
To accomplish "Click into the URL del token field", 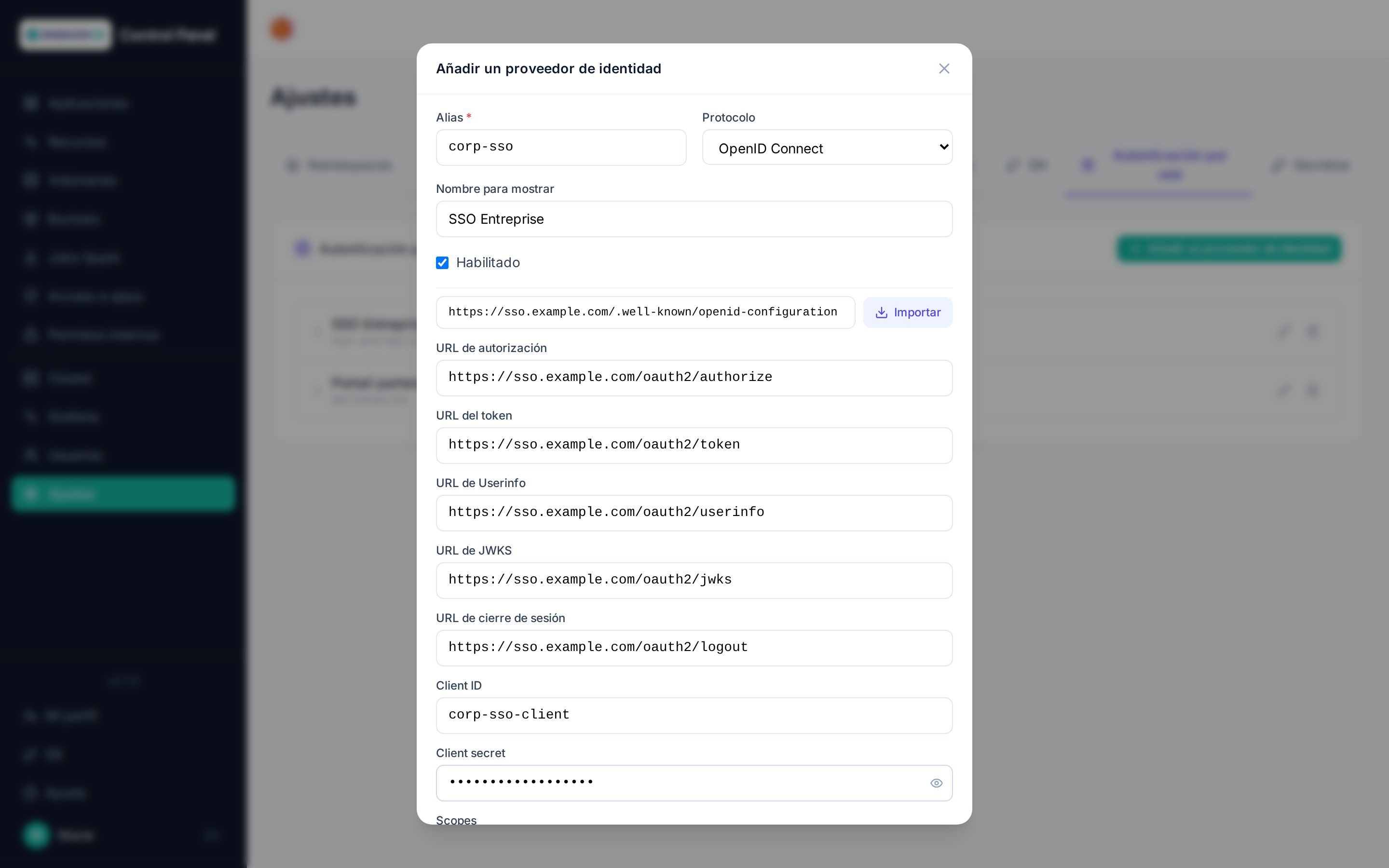I will tap(694, 446).
